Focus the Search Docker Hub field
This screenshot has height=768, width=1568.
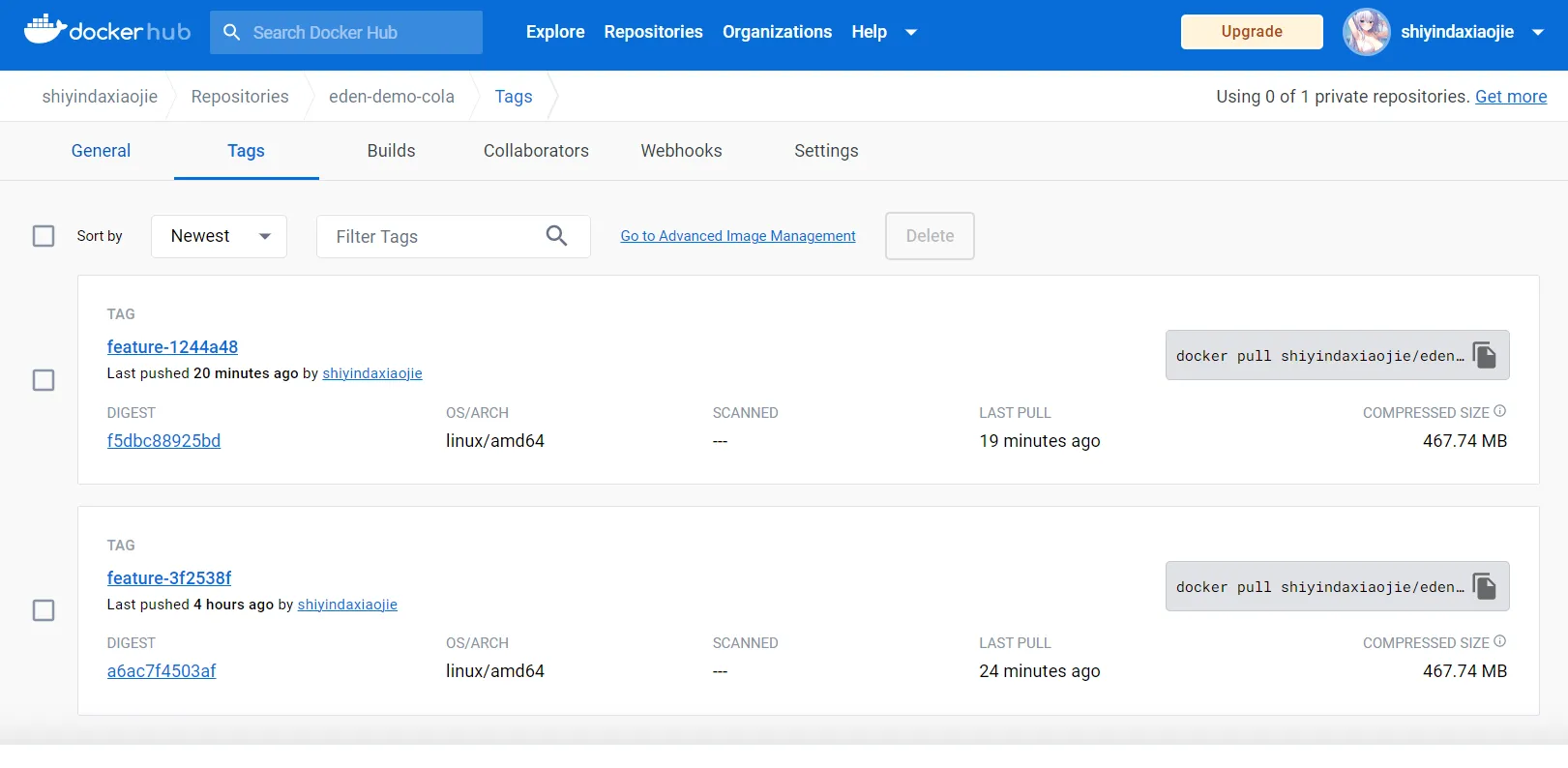pyautogui.click(x=346, y=32)
